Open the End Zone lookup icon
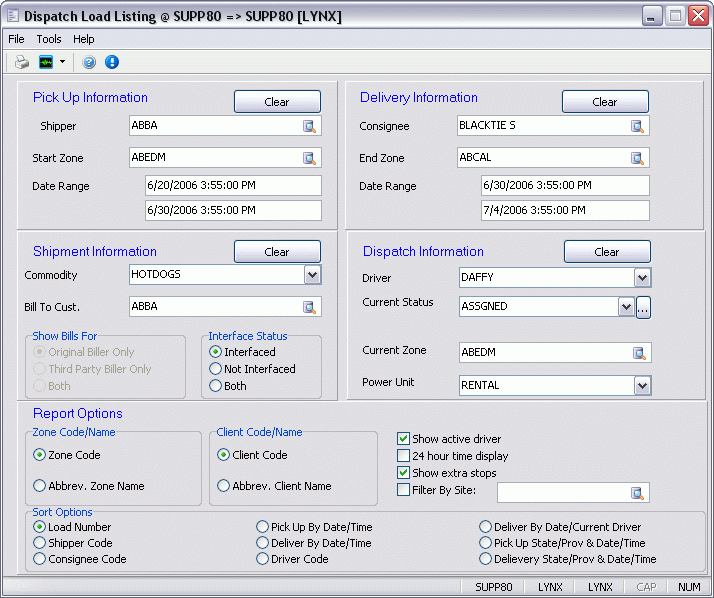The height and width of the screenshot is (598, 714). 637,158
